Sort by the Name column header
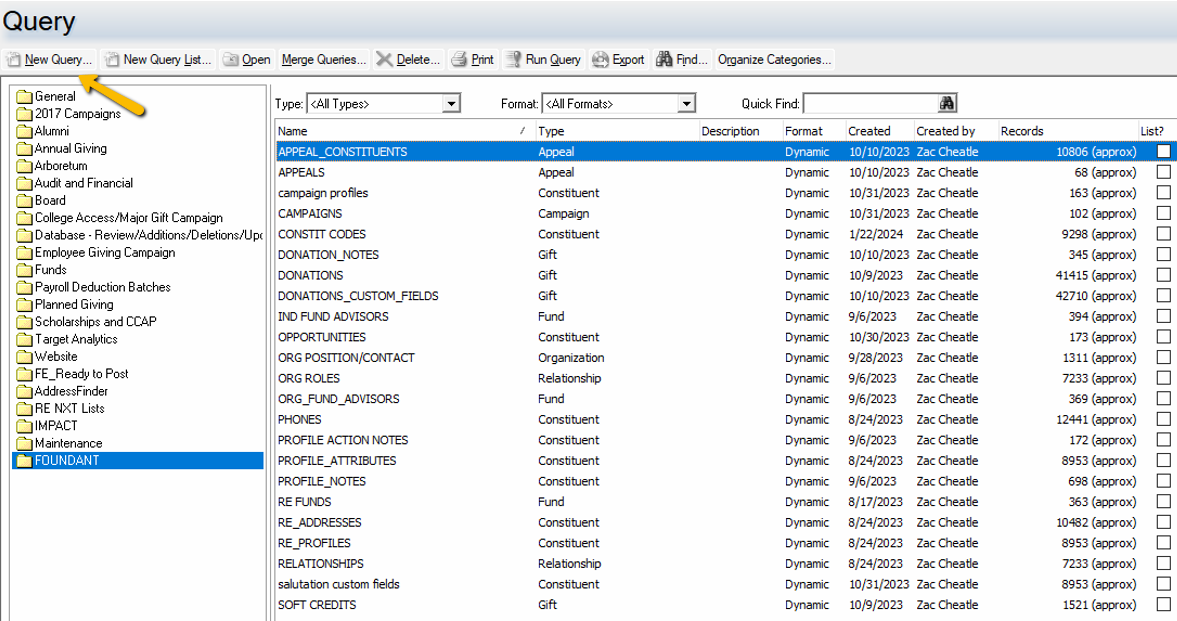1177x621 pixels. click(x=400, y=131)
